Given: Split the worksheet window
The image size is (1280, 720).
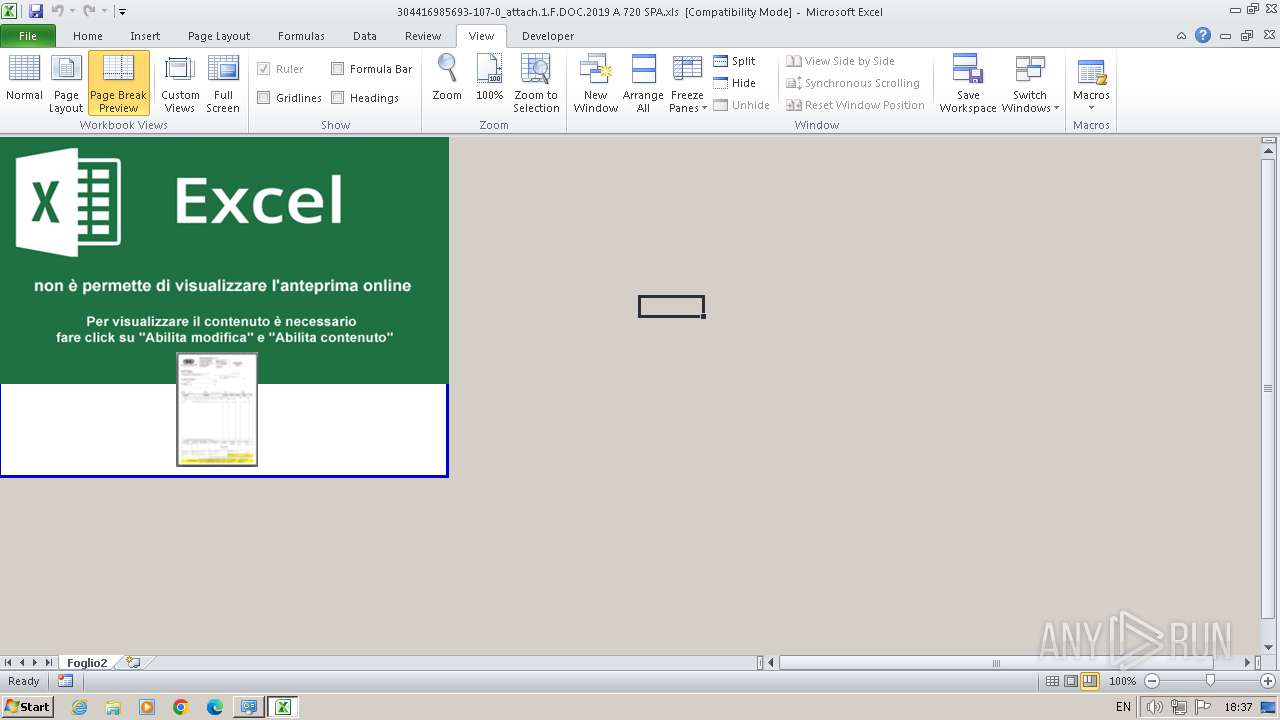Looking at the screenshot, I should tap(735, 61).
